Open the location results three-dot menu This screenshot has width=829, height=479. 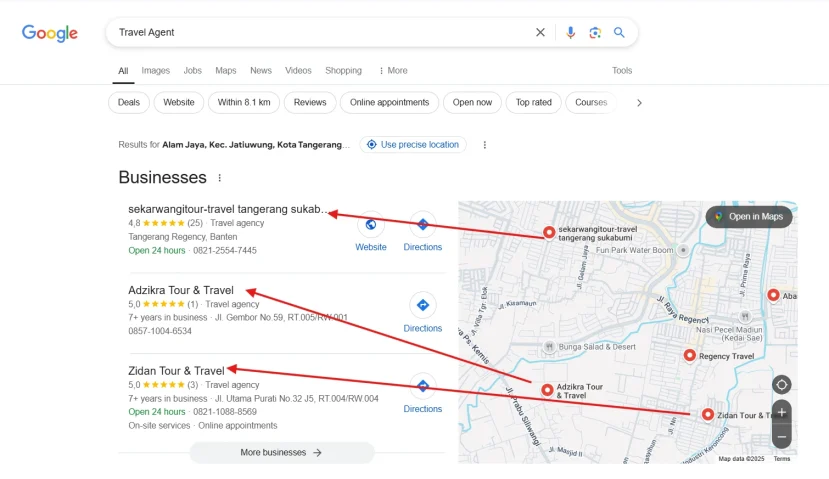tap(484, 144)
